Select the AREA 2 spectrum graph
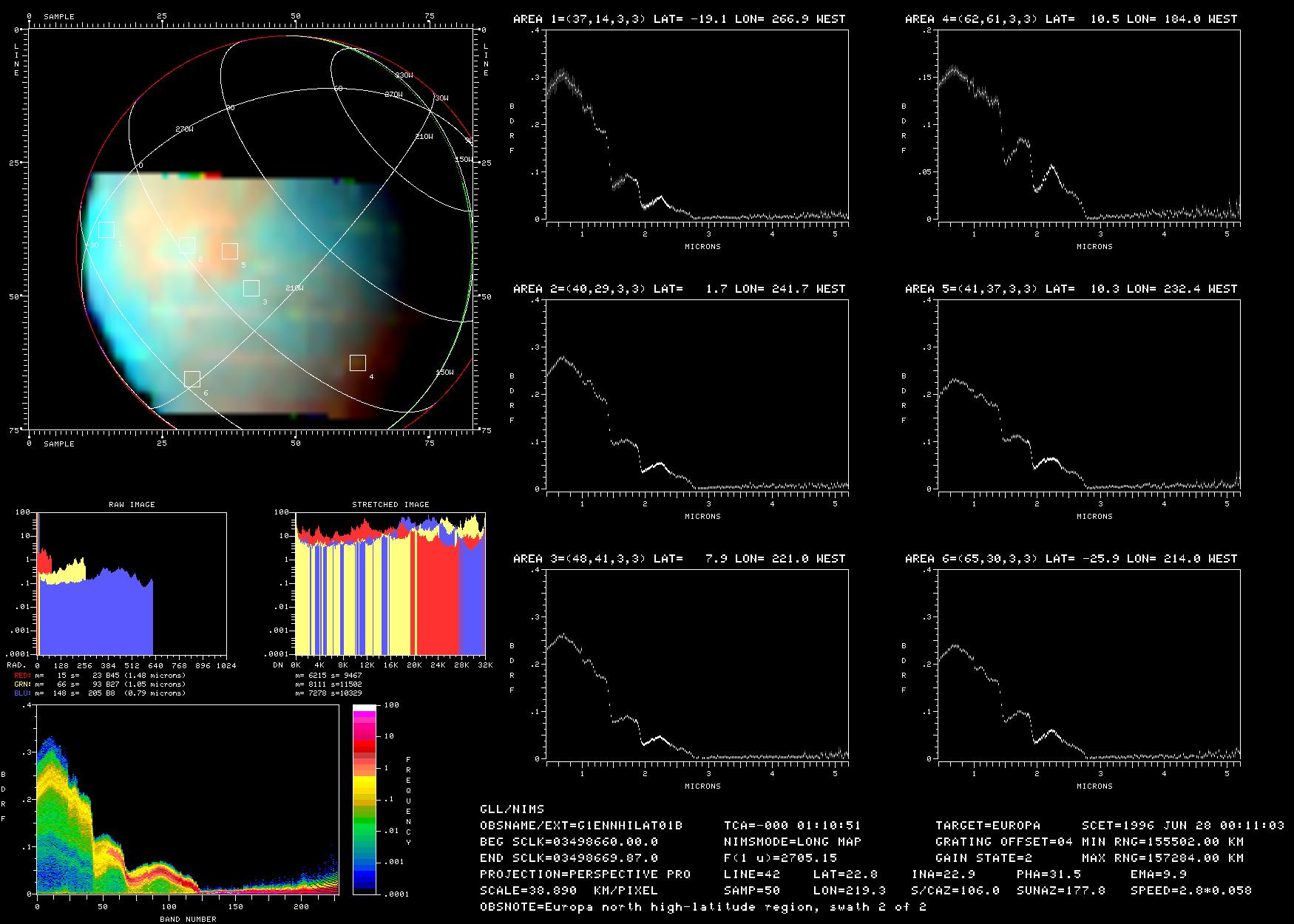The width and height of the screenshot is (1294, 924). [x=697, y=395]
